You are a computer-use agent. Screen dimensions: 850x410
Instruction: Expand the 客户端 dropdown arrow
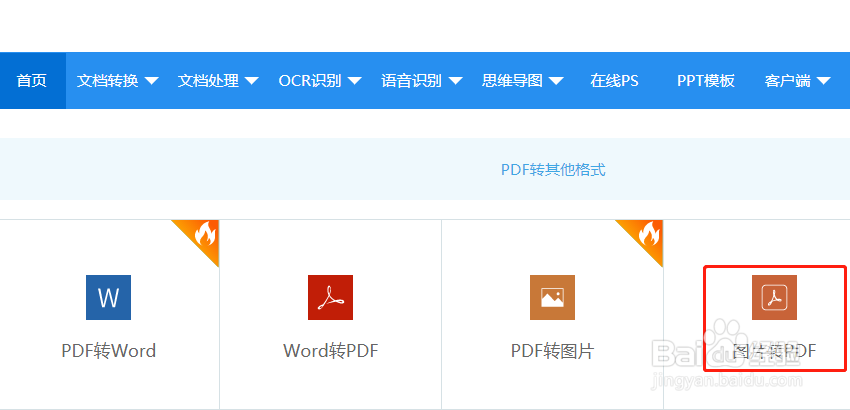click(823, 81)
